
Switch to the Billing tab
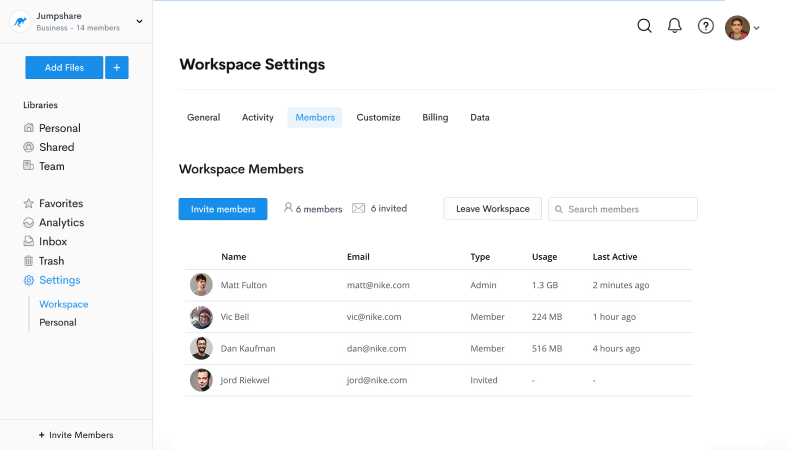pos(435,118)
